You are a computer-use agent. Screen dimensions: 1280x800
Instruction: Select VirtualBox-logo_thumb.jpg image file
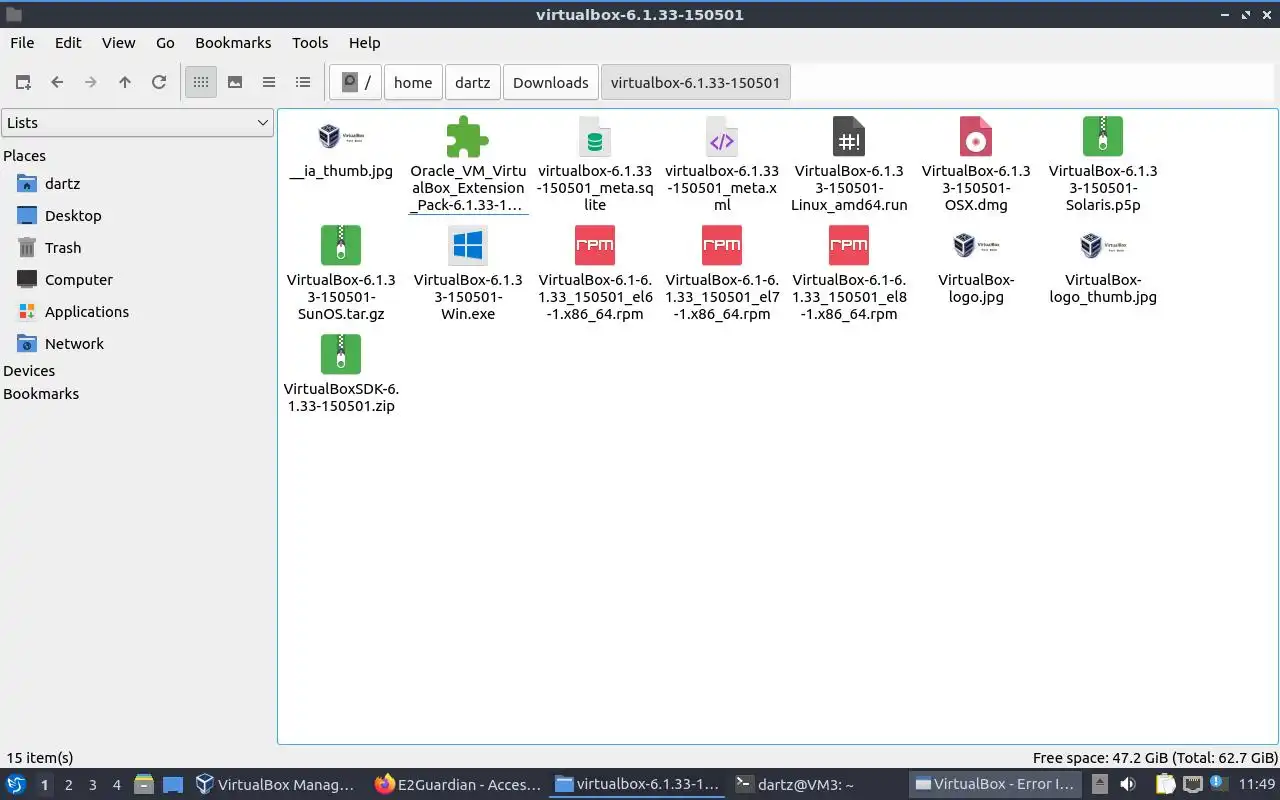(x=1103, y=266)
